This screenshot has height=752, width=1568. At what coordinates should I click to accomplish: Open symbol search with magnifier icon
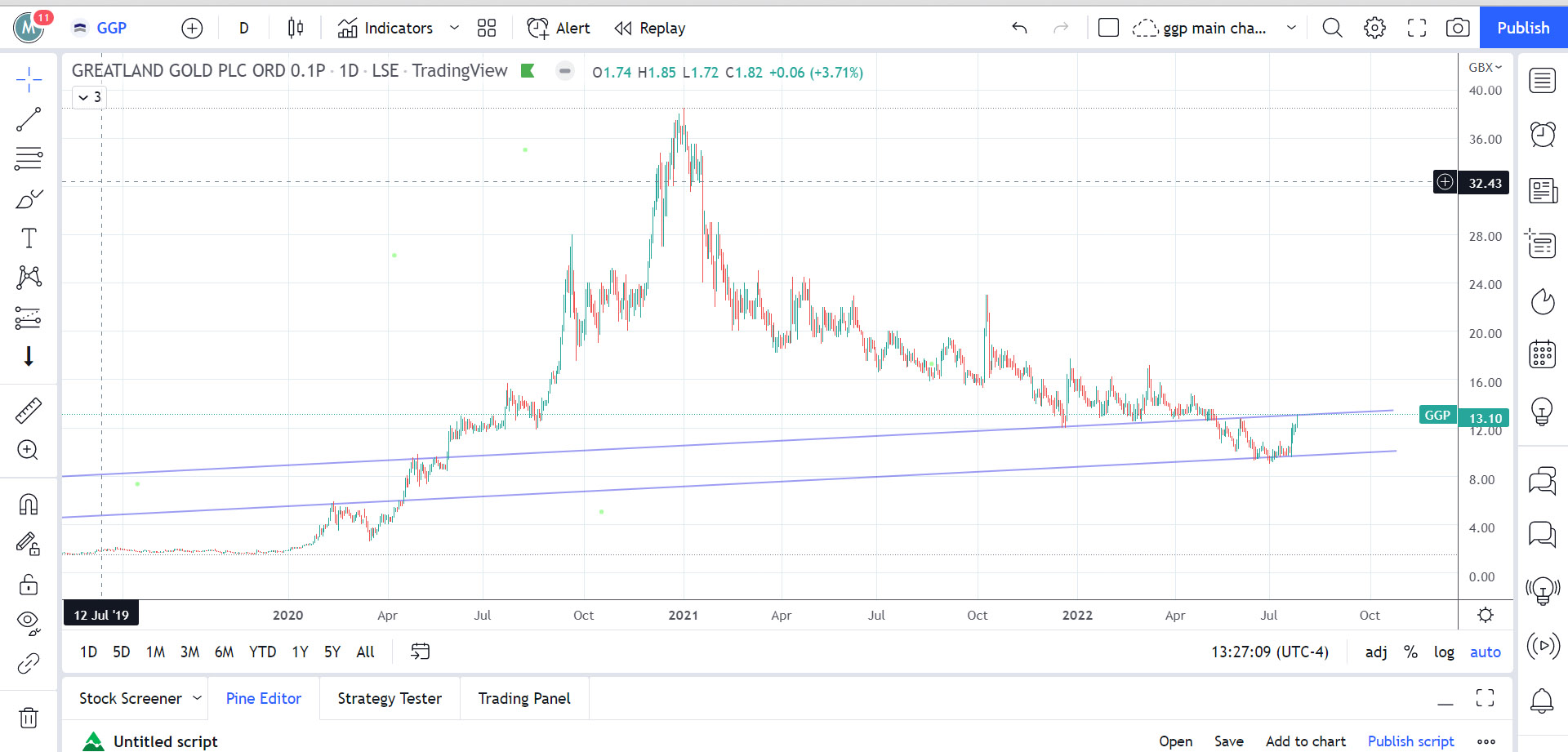pos(1332,28)
